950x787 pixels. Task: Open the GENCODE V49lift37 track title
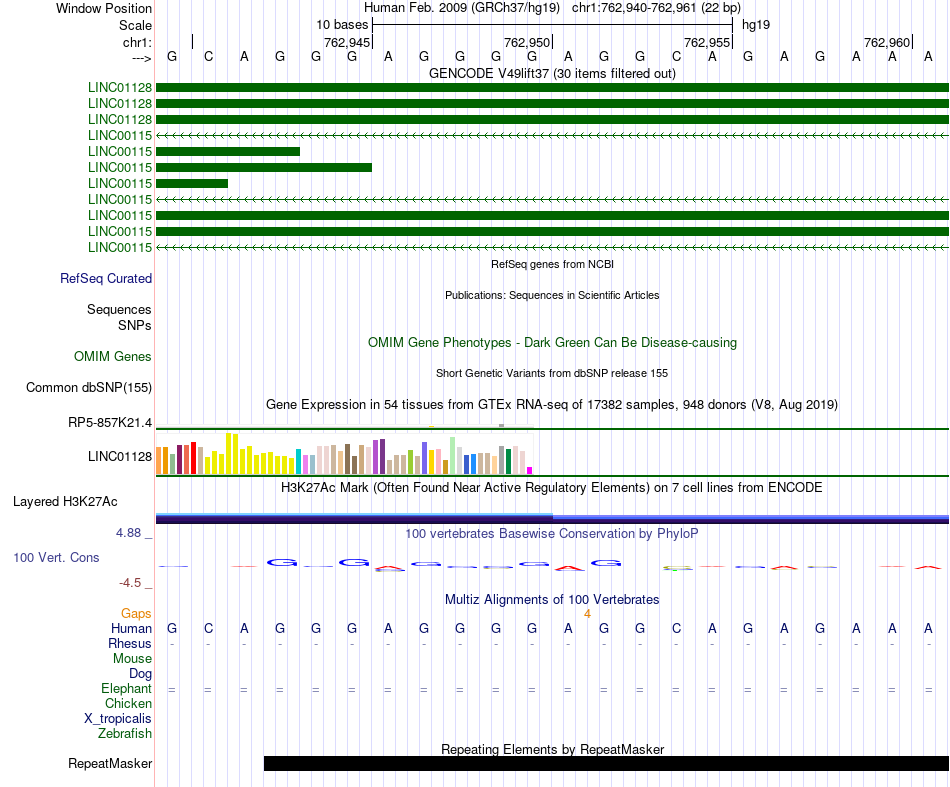[552, 73]
